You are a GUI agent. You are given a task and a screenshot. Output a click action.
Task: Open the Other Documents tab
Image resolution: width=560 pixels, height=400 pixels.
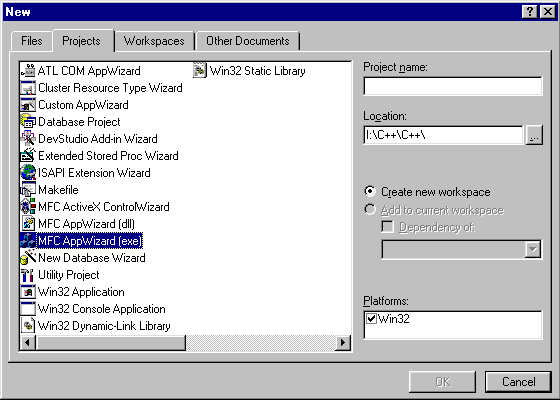point(248,41)
